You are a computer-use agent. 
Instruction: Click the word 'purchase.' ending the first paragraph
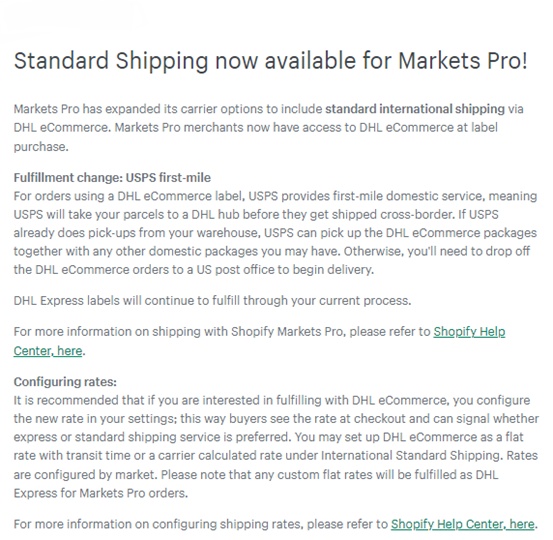click(x=41, y=147)
